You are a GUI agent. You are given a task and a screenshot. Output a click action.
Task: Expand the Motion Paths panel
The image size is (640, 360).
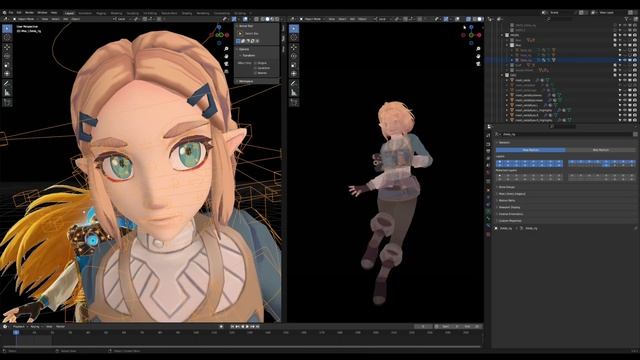coord(507,200)
